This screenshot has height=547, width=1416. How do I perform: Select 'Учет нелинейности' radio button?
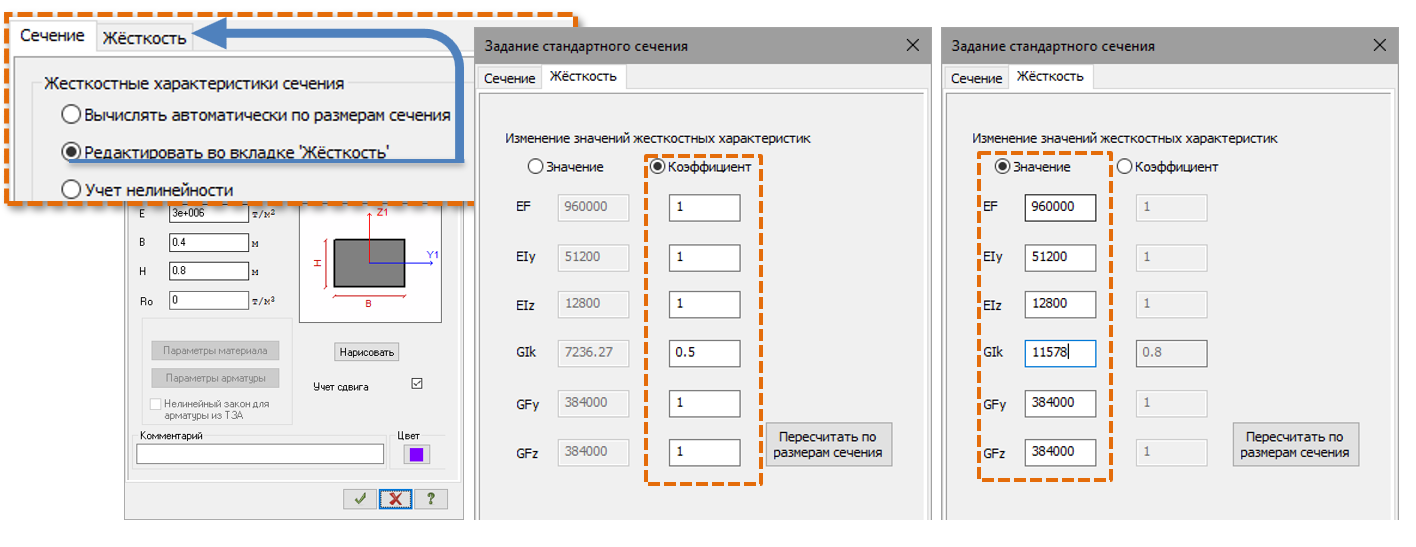click(x=71, y=189)
